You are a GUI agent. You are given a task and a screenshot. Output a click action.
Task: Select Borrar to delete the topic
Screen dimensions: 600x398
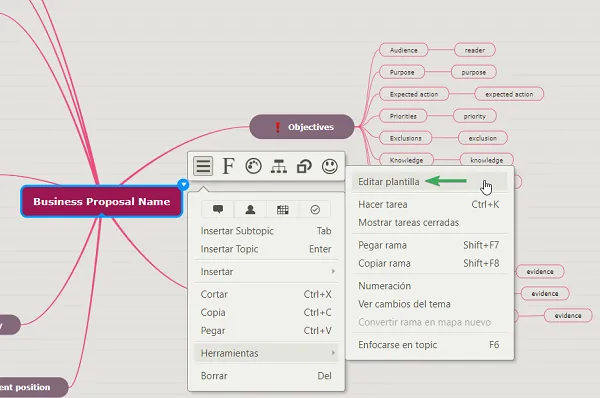(x=266, y=376)
